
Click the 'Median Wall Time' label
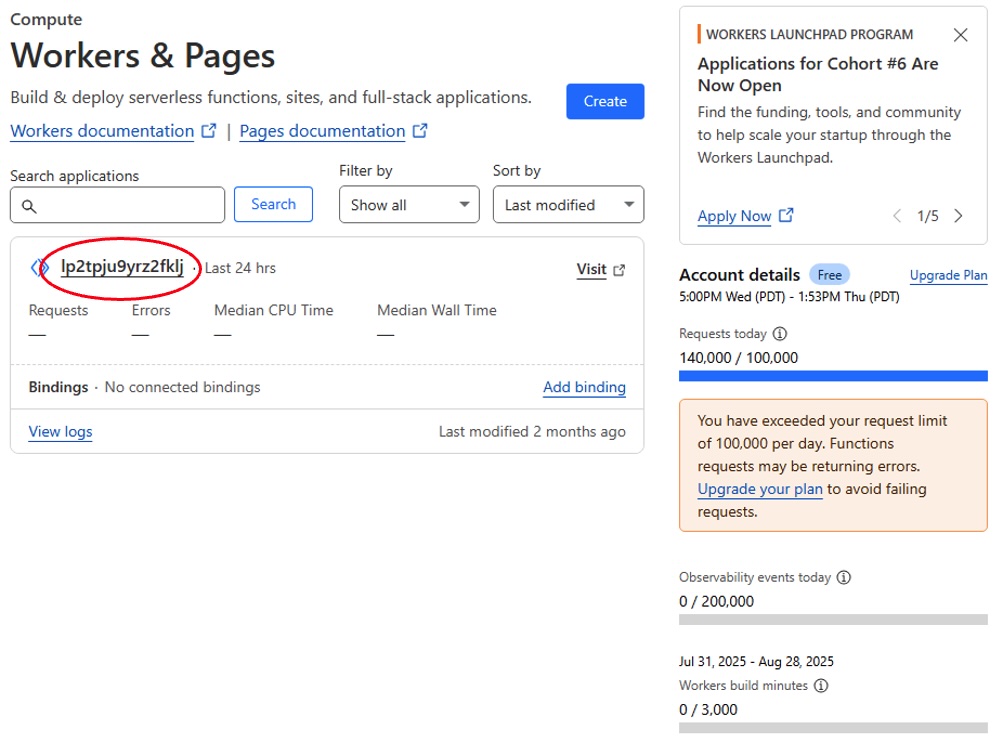click(x=437, y=310)
